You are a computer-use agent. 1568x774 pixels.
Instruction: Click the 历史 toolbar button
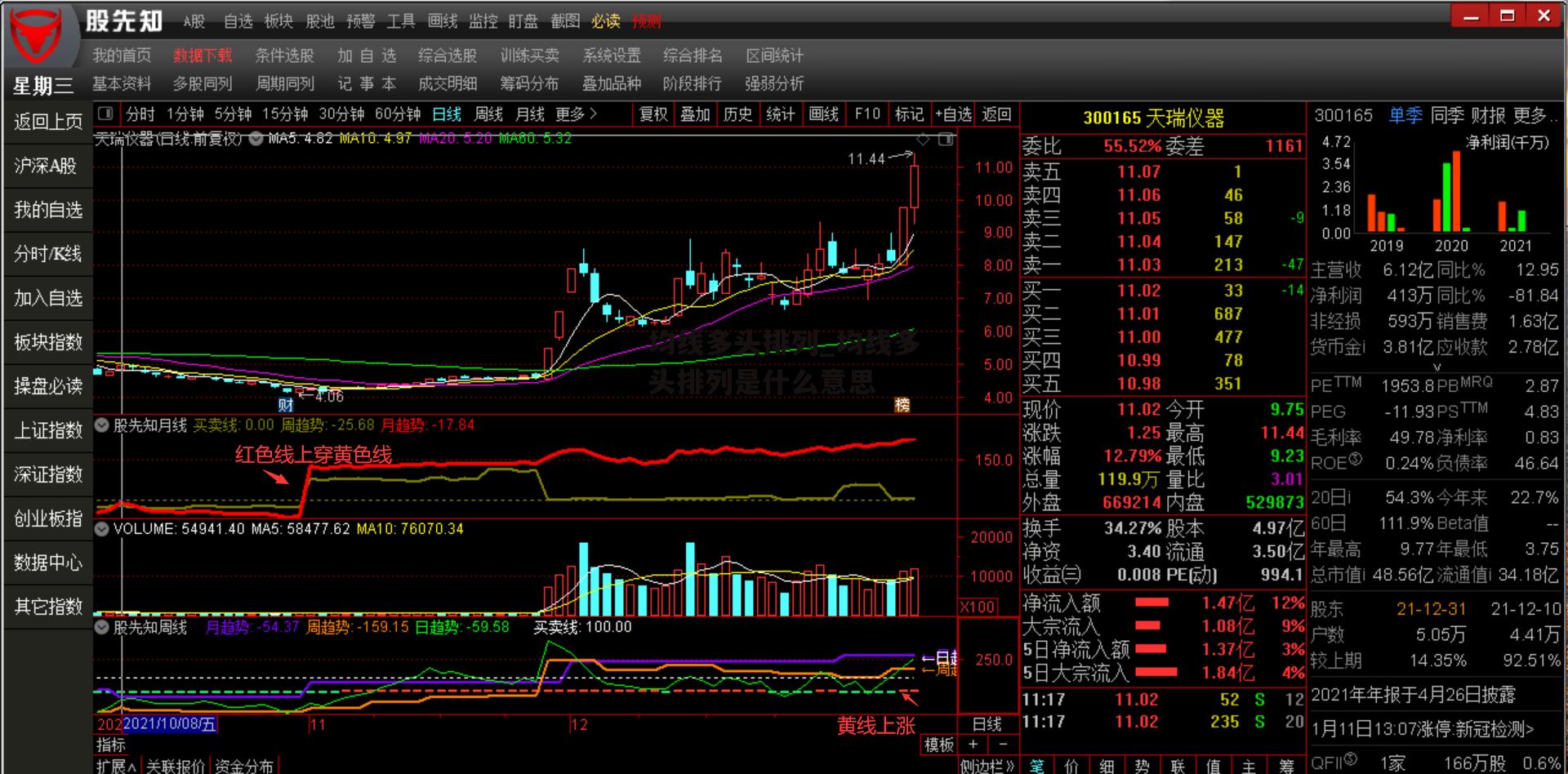point(738,114)
